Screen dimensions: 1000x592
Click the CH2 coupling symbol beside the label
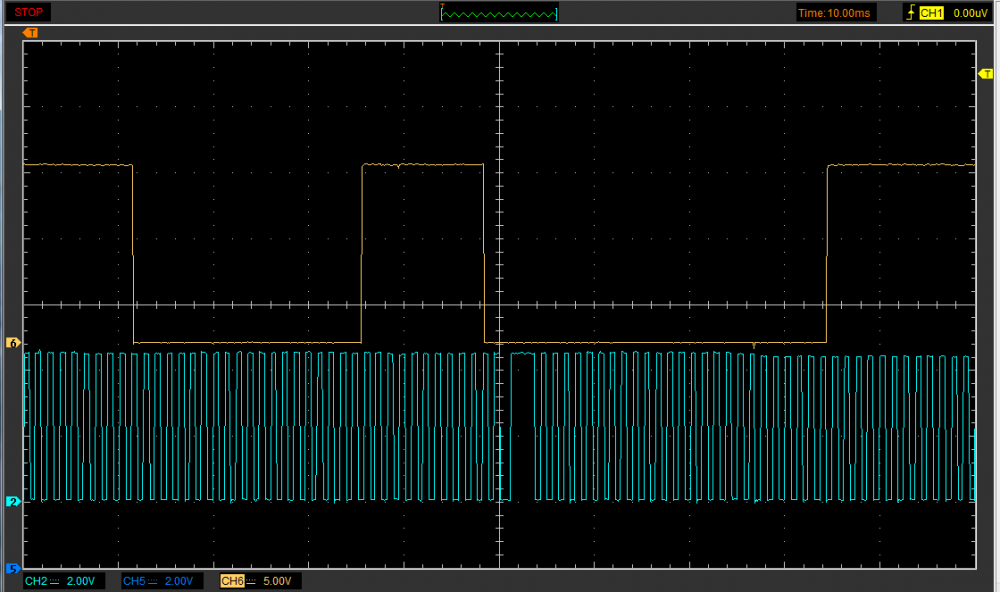pyautogui.click(x=54, y=581)
